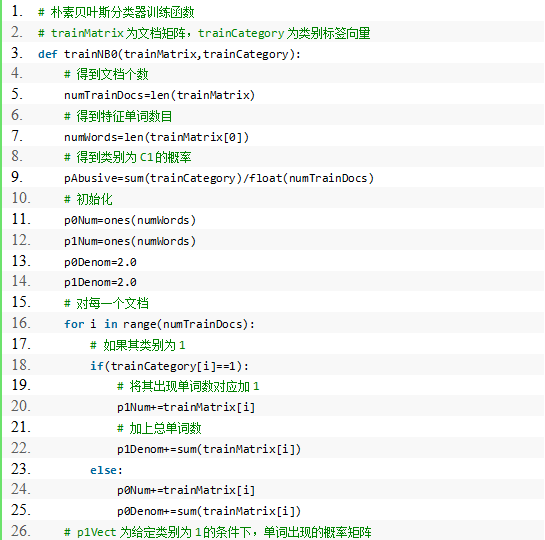Click the line 'numWords=len(trainMatrix[0])'
The image size is (545, 540).
(x=156, y=137)
